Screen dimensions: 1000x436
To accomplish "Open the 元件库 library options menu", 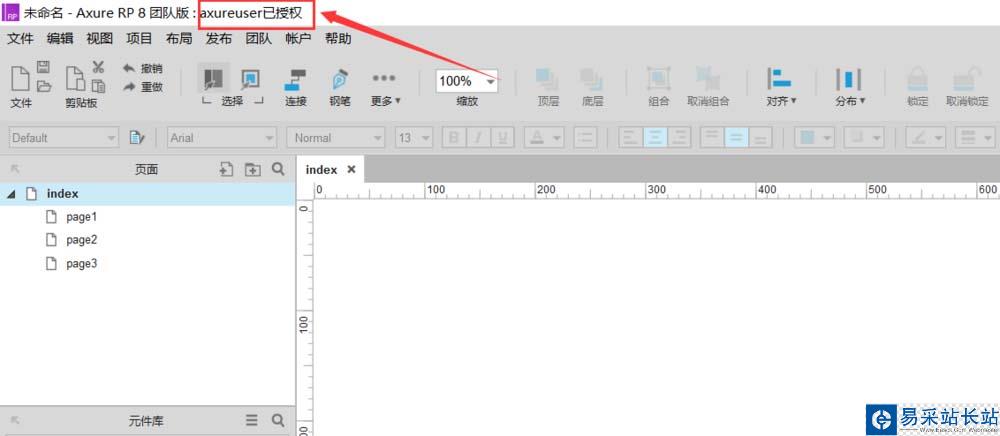I will click(x=253, y=420).
